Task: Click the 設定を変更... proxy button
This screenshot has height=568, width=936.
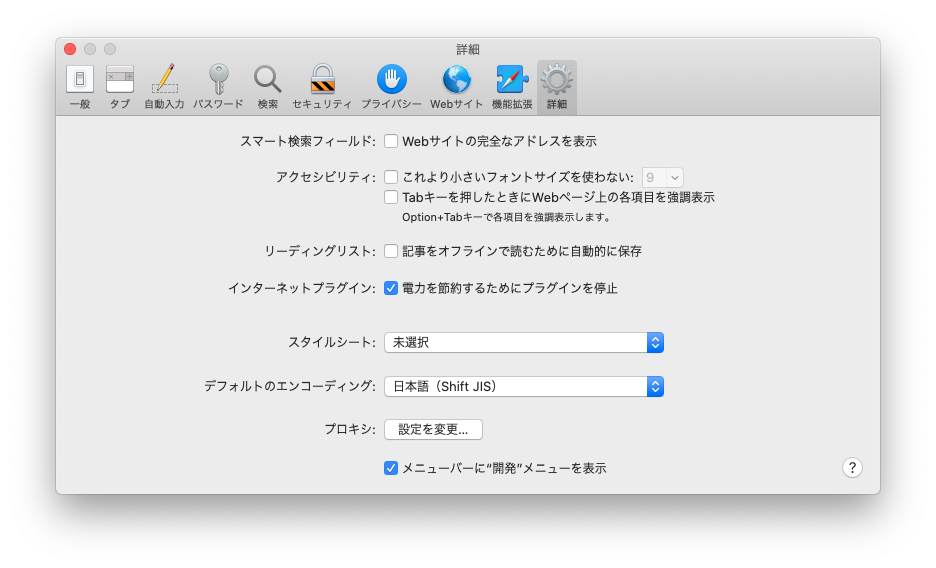Action: pyautogui.click(x=433, y=430)
